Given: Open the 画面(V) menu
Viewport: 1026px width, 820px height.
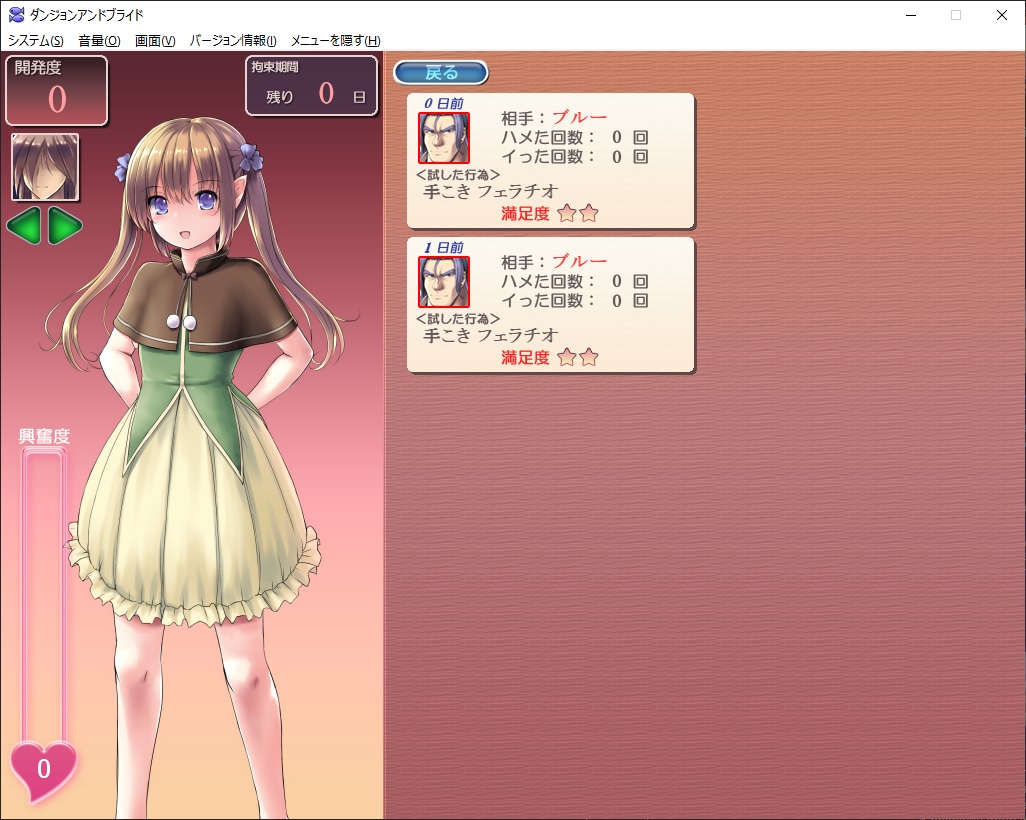Looking at the screenshot, I should coord(155,41).
